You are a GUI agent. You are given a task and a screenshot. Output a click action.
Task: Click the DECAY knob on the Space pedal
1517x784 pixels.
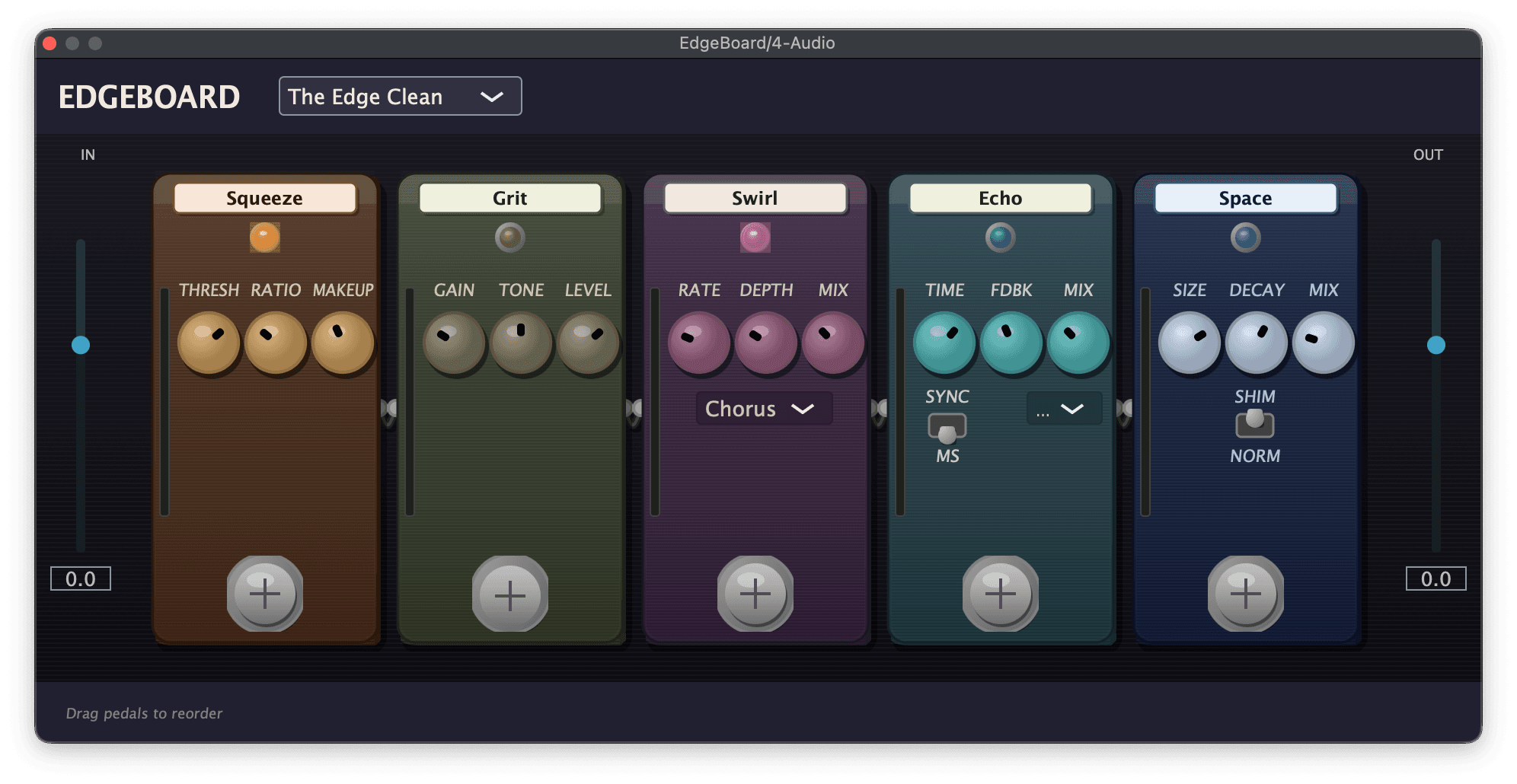click(x=1257, y=343)
